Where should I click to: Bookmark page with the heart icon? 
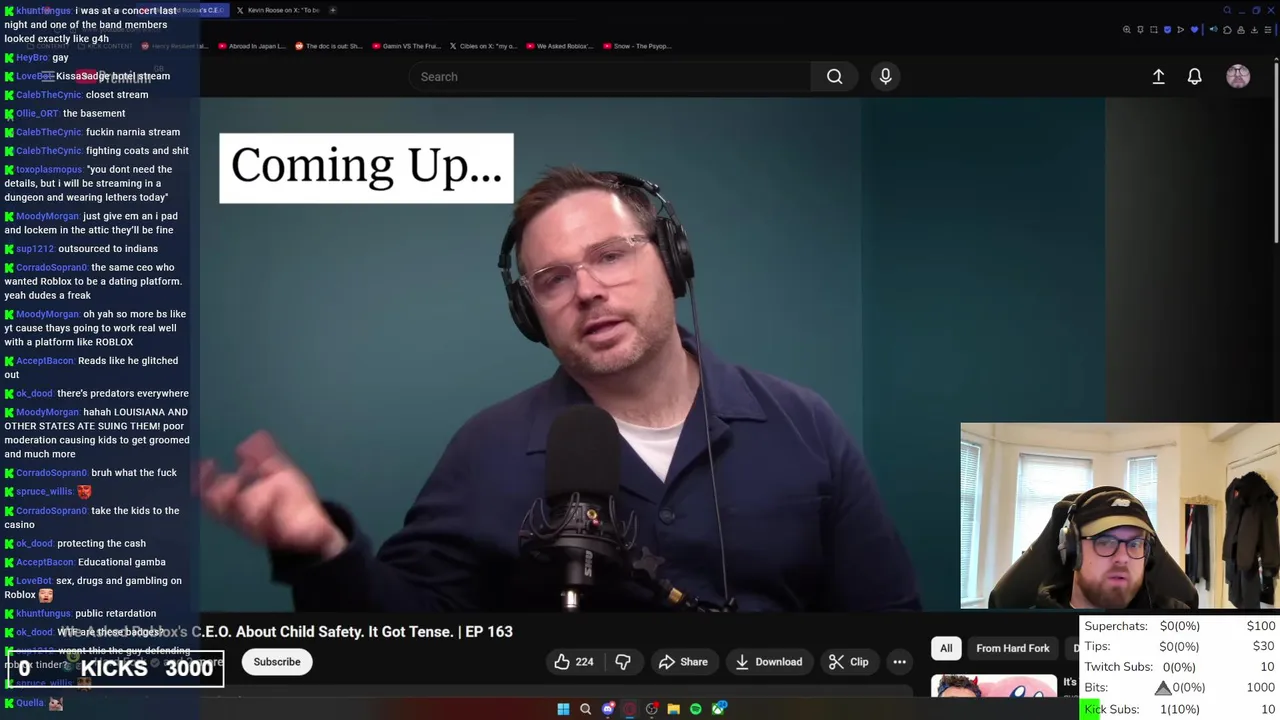pos(1194,30)
